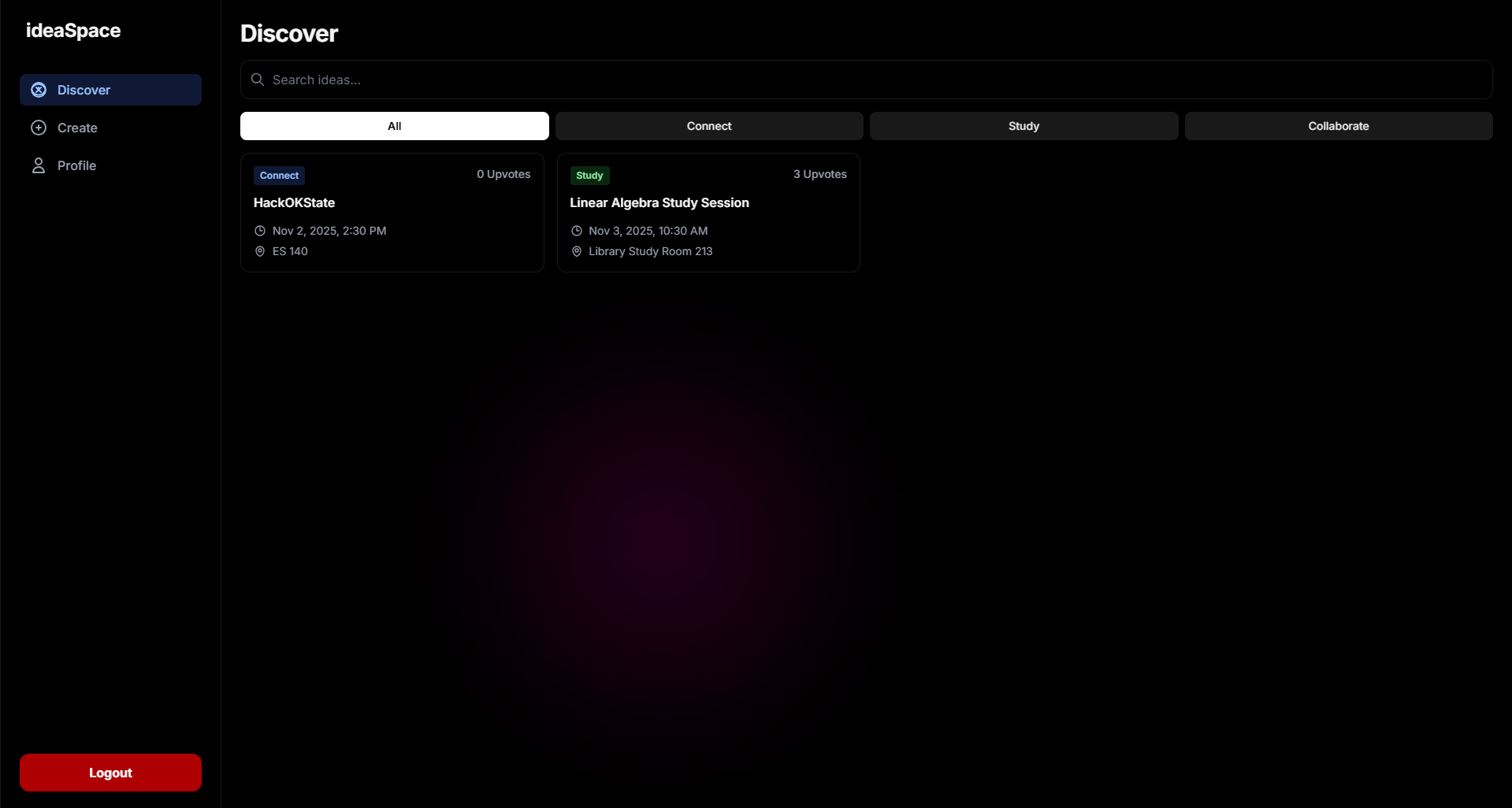Click the location pin icon beside ES 140
Screen dimensions: 1512x808
point(260,251)
